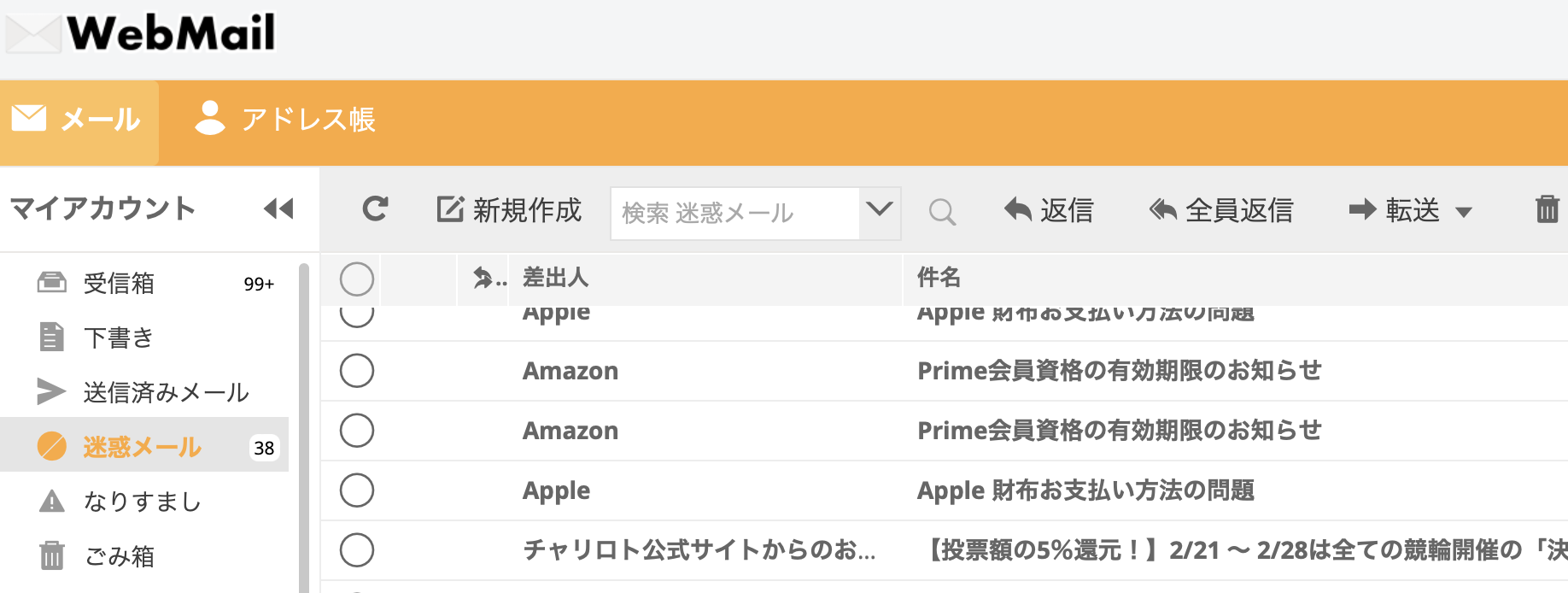Viewport: 1568px width, 593px height.
Task: Open the Spoofing folder (なりすまし)
Action: (142, 502)
